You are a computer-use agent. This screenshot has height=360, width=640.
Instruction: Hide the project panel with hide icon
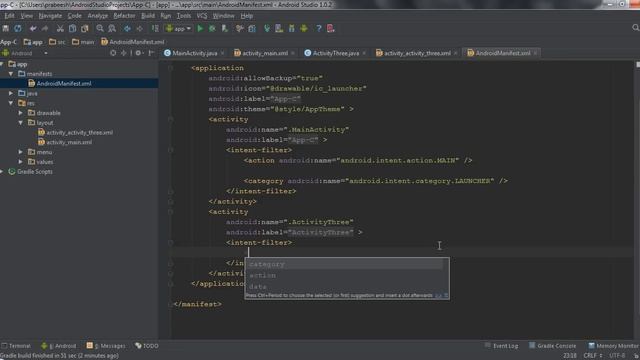[x=151, y=53]
